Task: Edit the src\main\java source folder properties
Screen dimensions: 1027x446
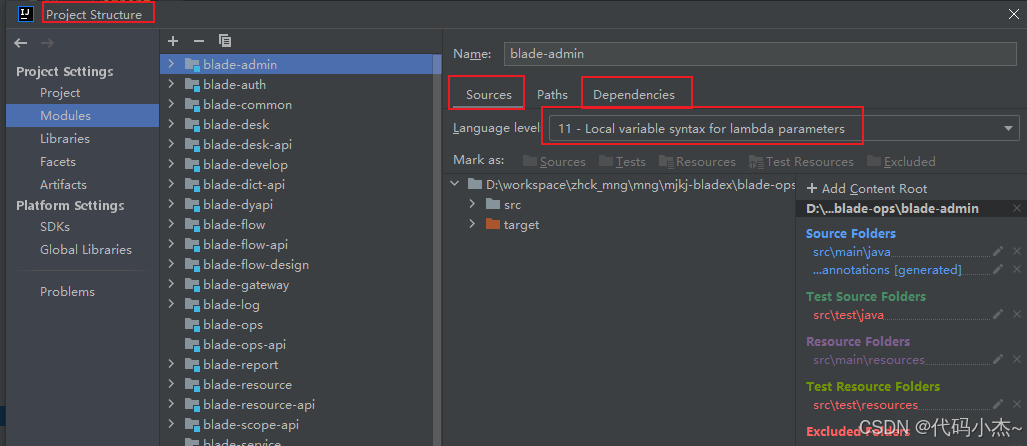Action: [997, 252]
